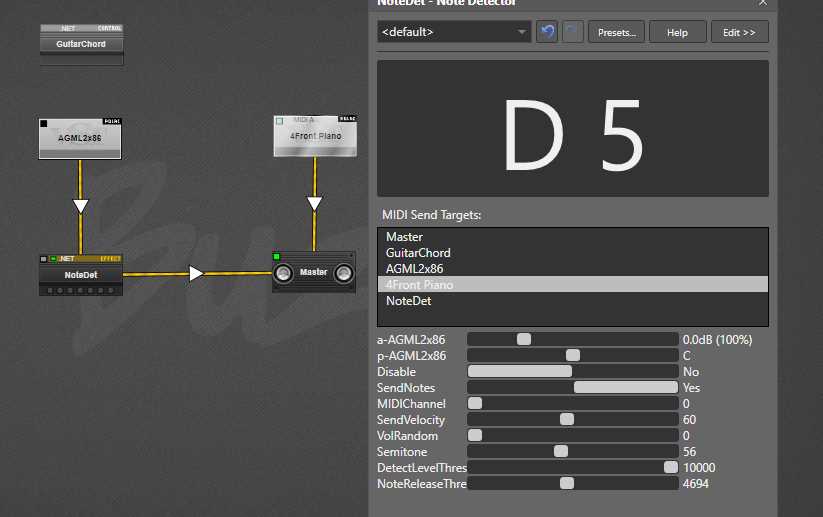Toggle the Disable parameter slider
This screenshot has height=517, width=823.
coord(520,372)
